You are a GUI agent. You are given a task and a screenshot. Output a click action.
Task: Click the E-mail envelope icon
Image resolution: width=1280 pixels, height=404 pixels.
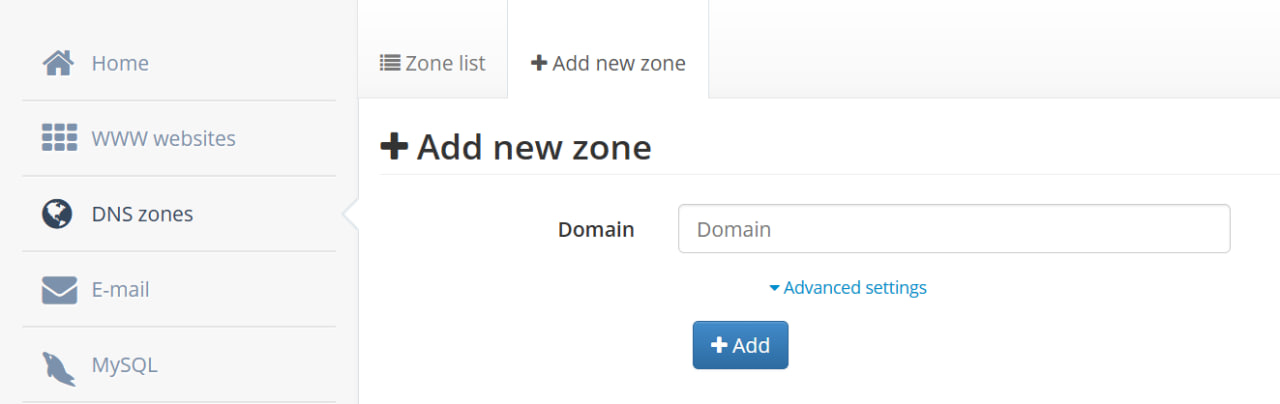click(x=59, y=290)
